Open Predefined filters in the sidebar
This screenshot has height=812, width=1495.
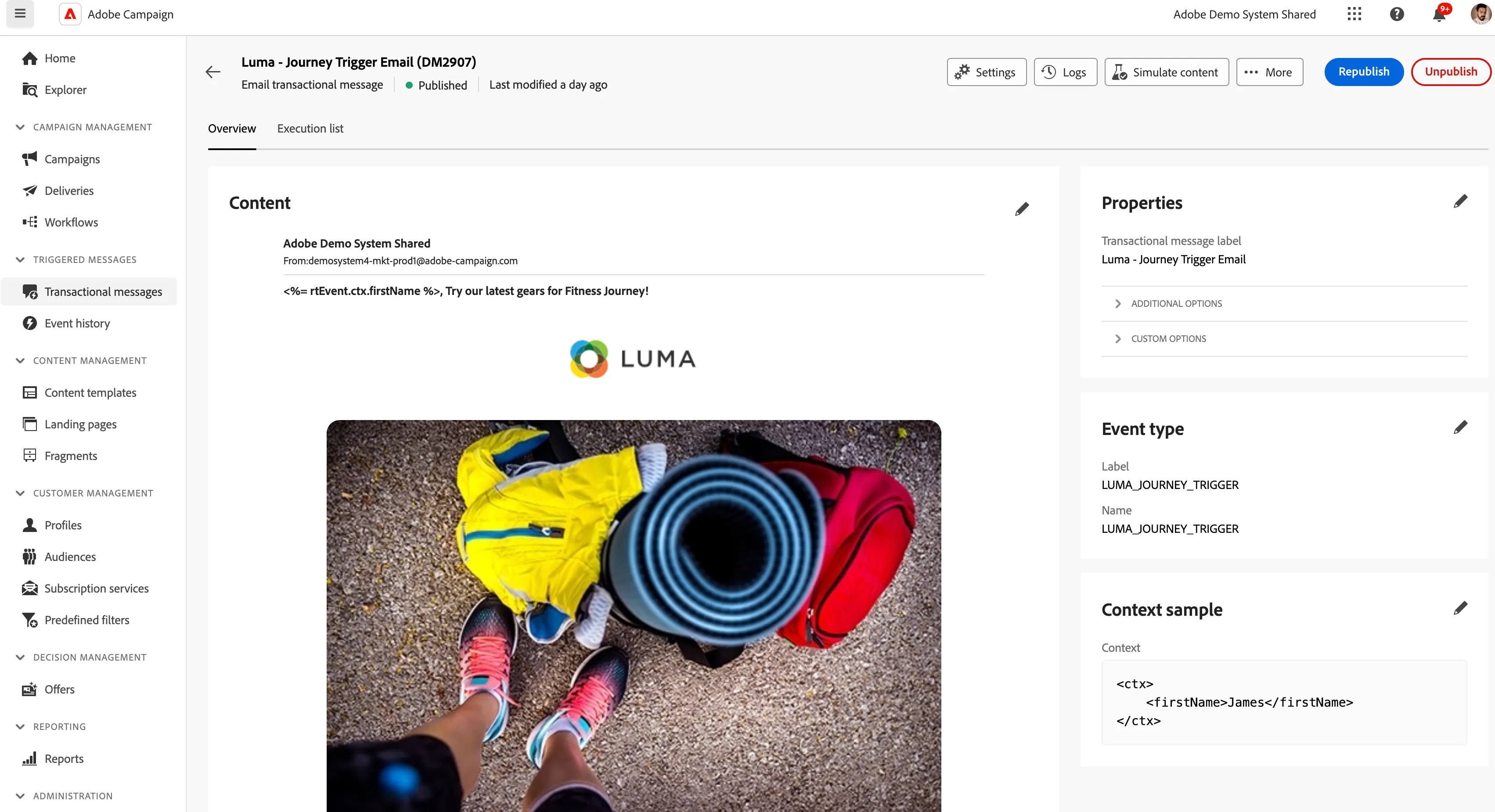coord(88,620)
